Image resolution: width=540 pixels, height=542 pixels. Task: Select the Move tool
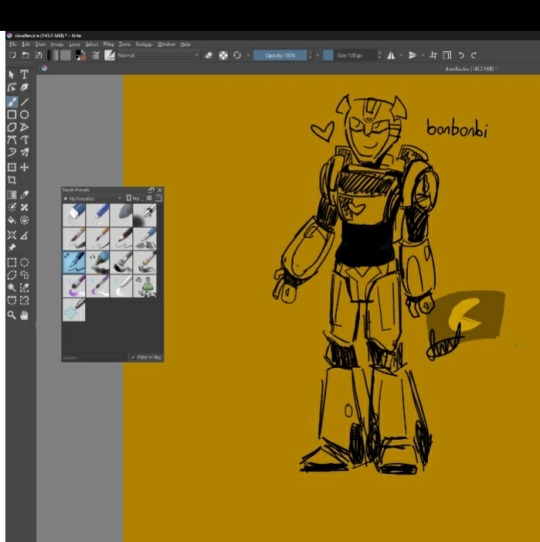(x=24, y=167)
